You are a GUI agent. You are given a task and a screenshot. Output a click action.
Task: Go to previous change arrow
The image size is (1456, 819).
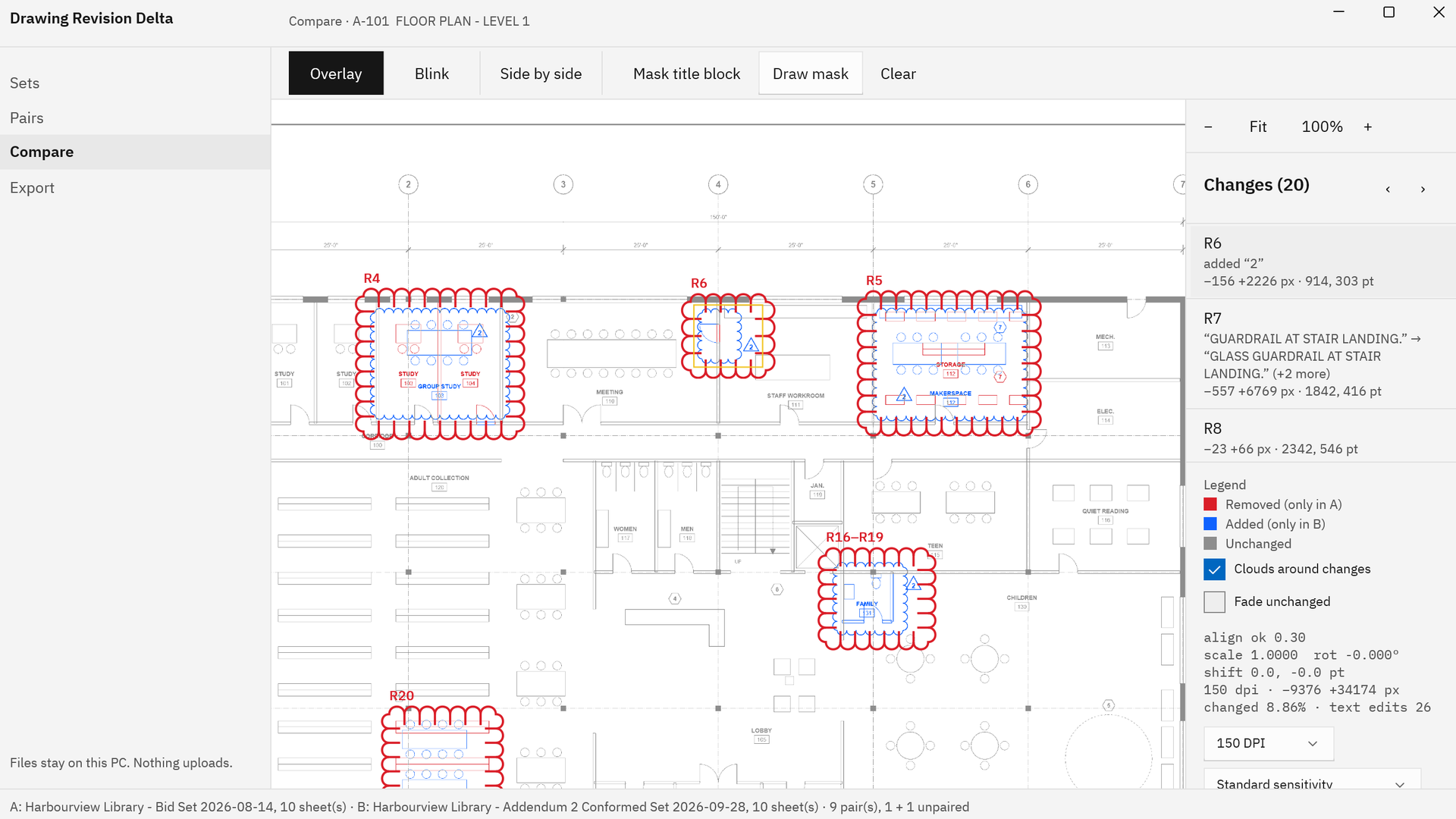(x=1388, y=189)
